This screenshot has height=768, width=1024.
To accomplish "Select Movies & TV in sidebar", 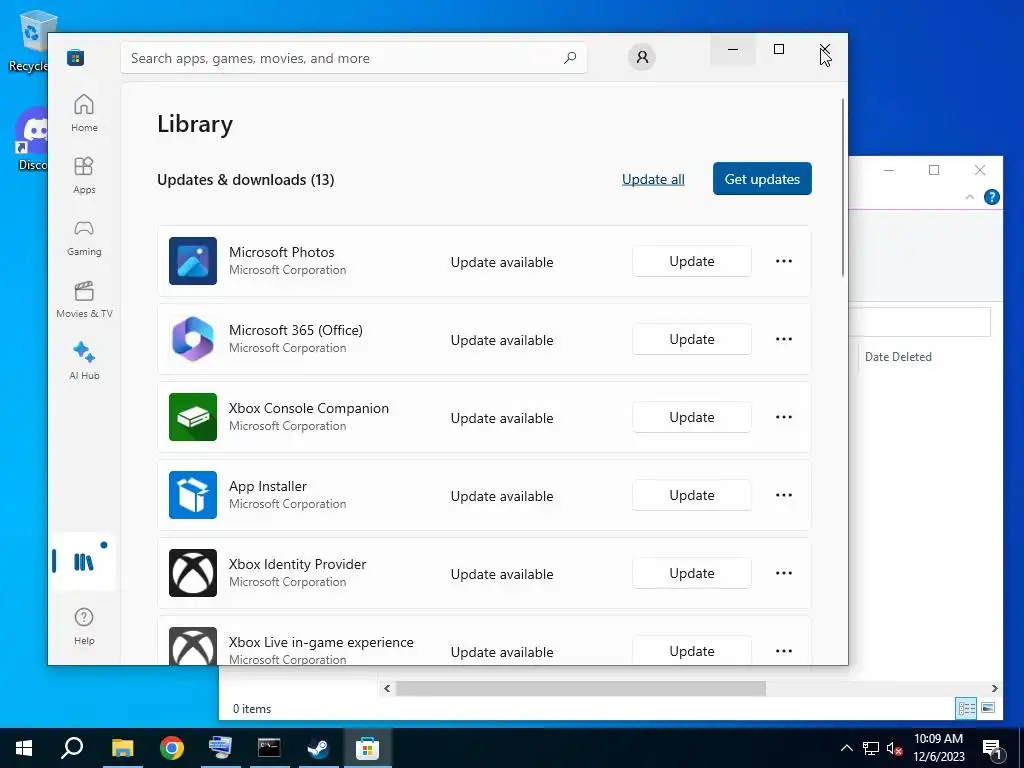I will (x=84, y=299).
